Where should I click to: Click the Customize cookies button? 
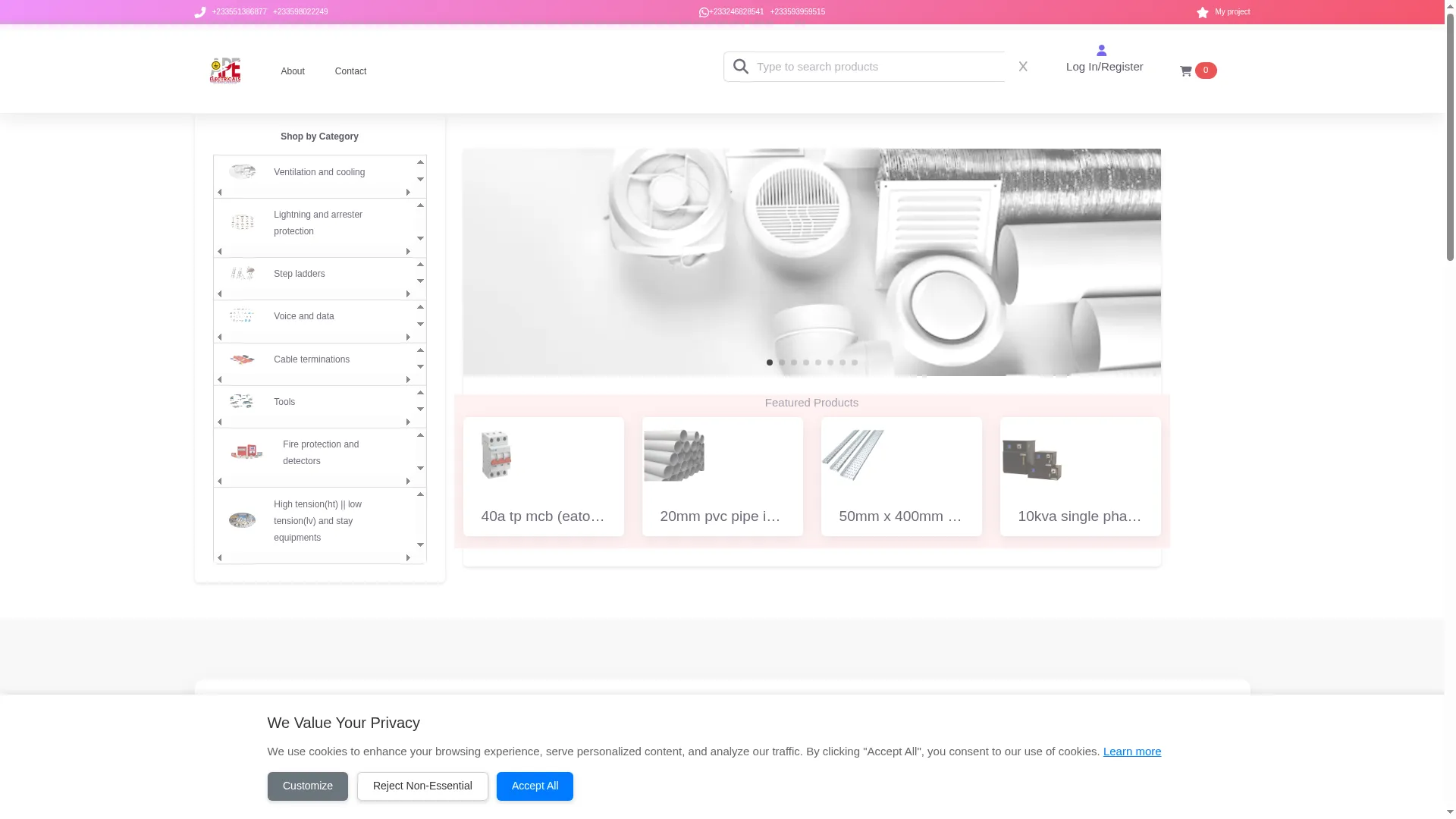[307, 786]
